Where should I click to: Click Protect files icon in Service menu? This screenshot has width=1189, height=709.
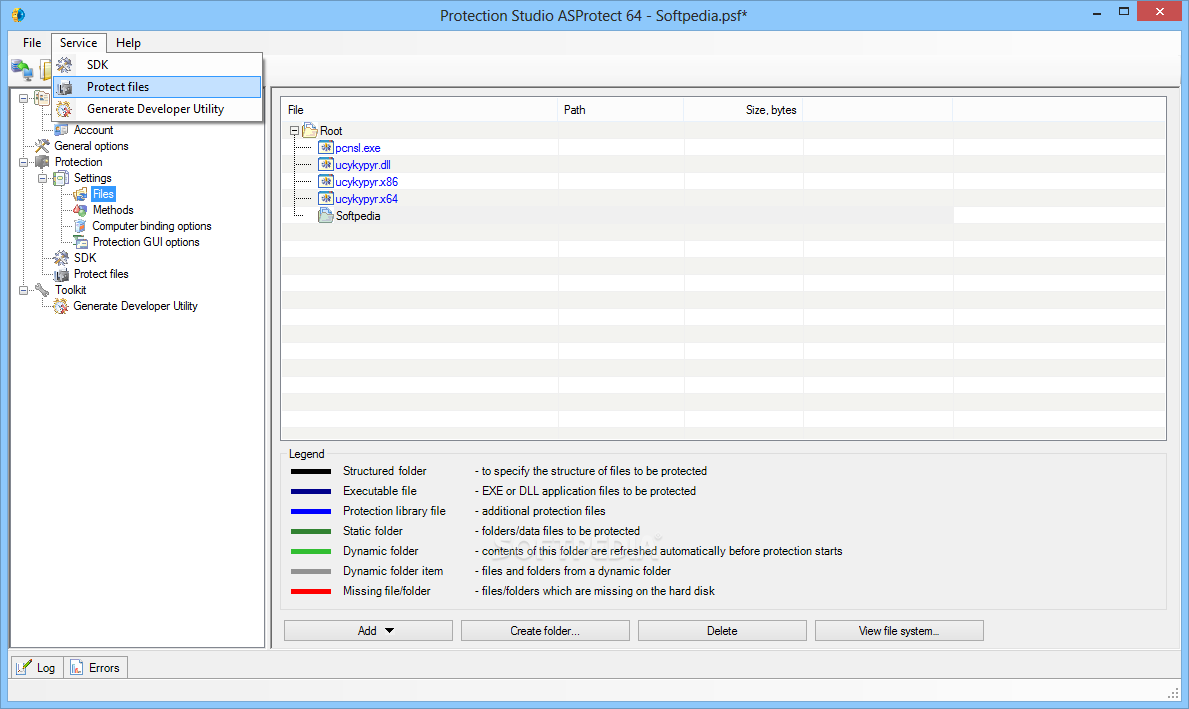coord(64,87)
